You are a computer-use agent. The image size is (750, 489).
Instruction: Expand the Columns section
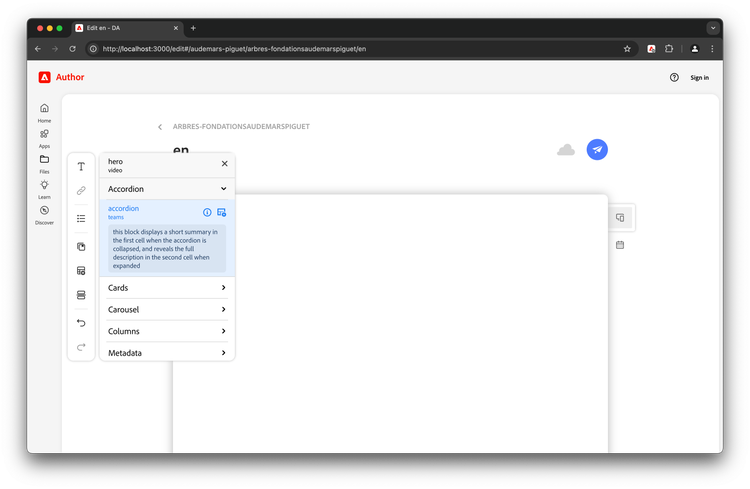point(167,331)
